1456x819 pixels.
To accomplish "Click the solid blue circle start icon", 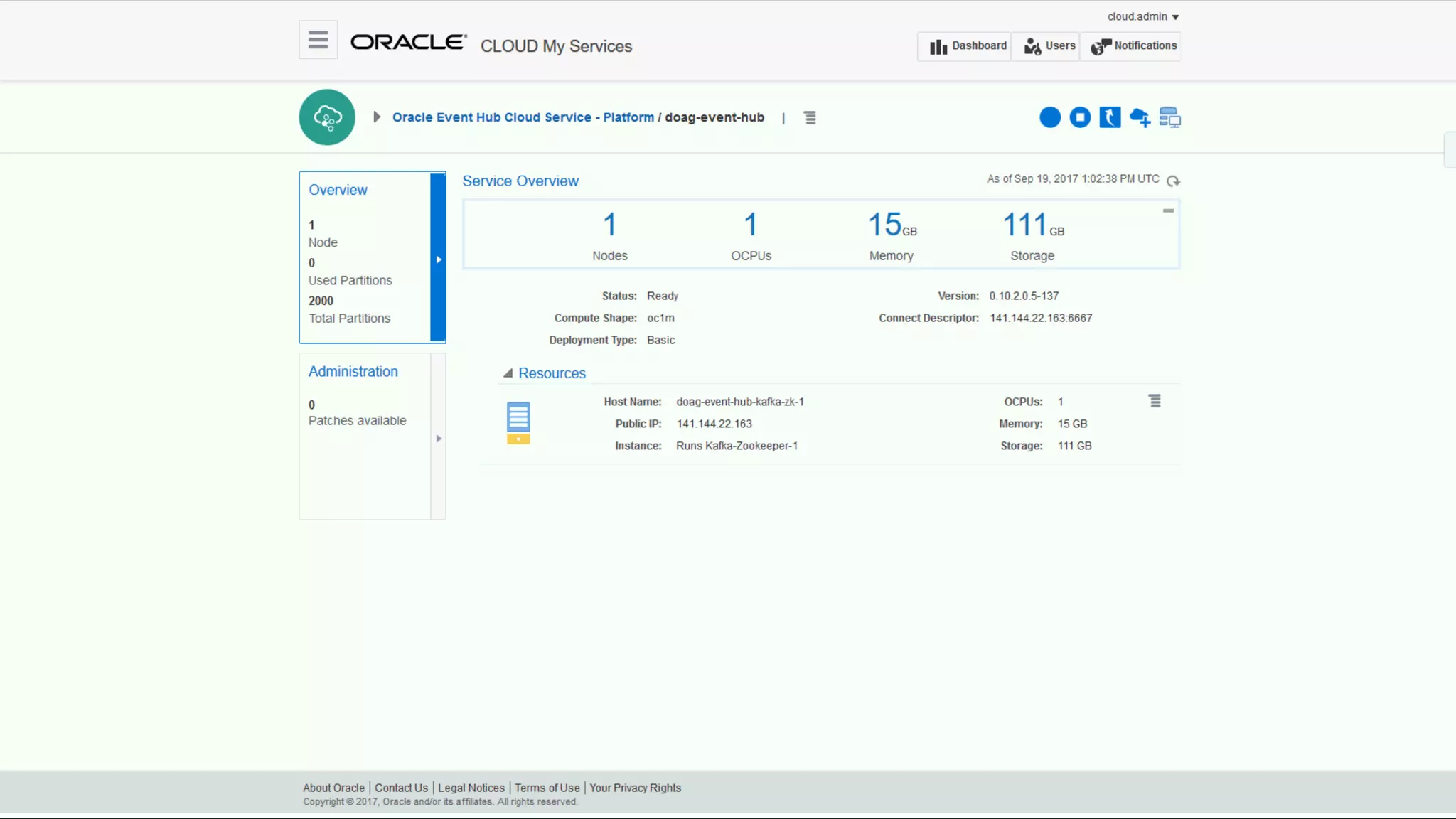I will 1049,117.
